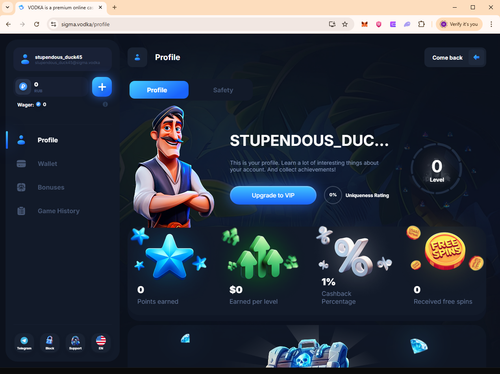Open Profile in the sidebar menu
This screenshot has height=374, width=500.
(x=48, y=140)
